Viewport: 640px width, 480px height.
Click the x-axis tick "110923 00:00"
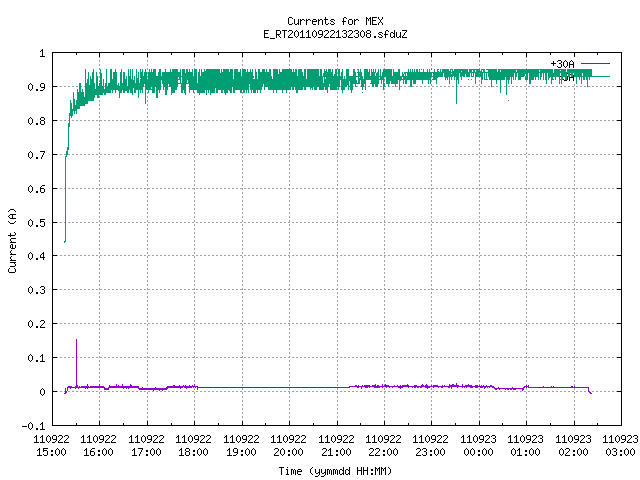coord(478,445)
